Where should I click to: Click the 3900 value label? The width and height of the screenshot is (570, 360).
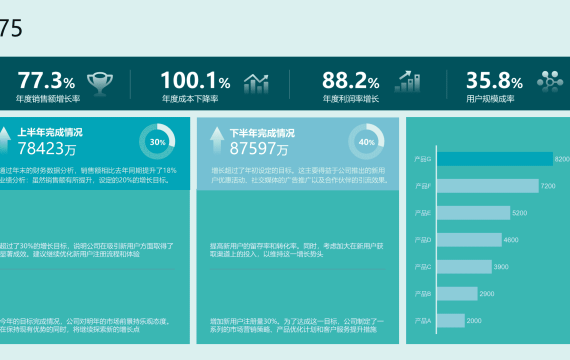pos(501,267)
